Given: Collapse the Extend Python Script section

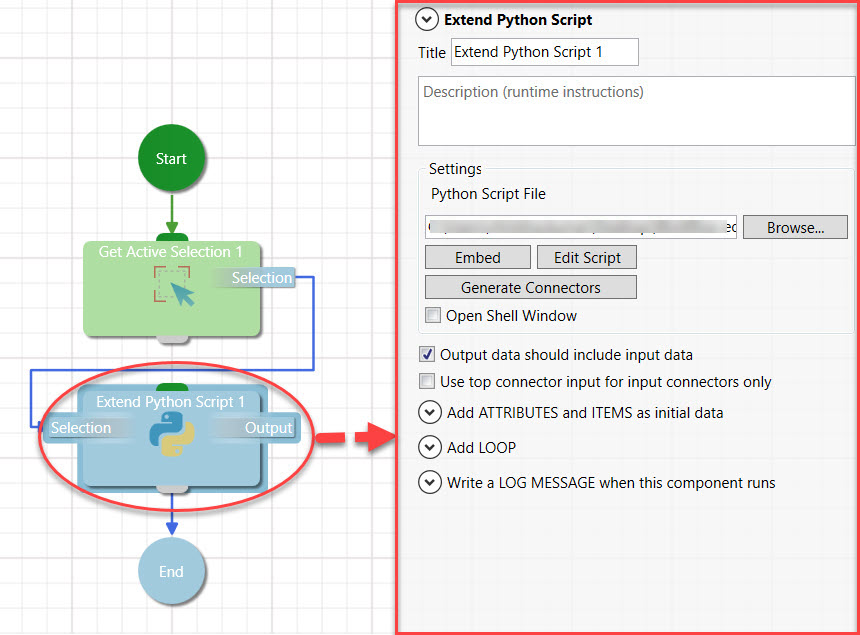Looking at the screenshot, I should (429, 19).
